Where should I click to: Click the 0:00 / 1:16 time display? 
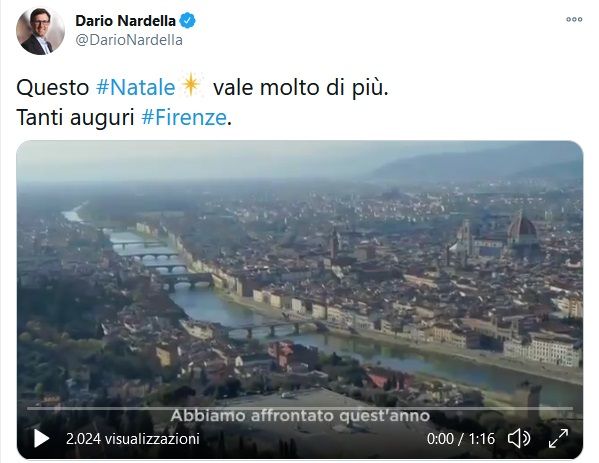(461, 439)
